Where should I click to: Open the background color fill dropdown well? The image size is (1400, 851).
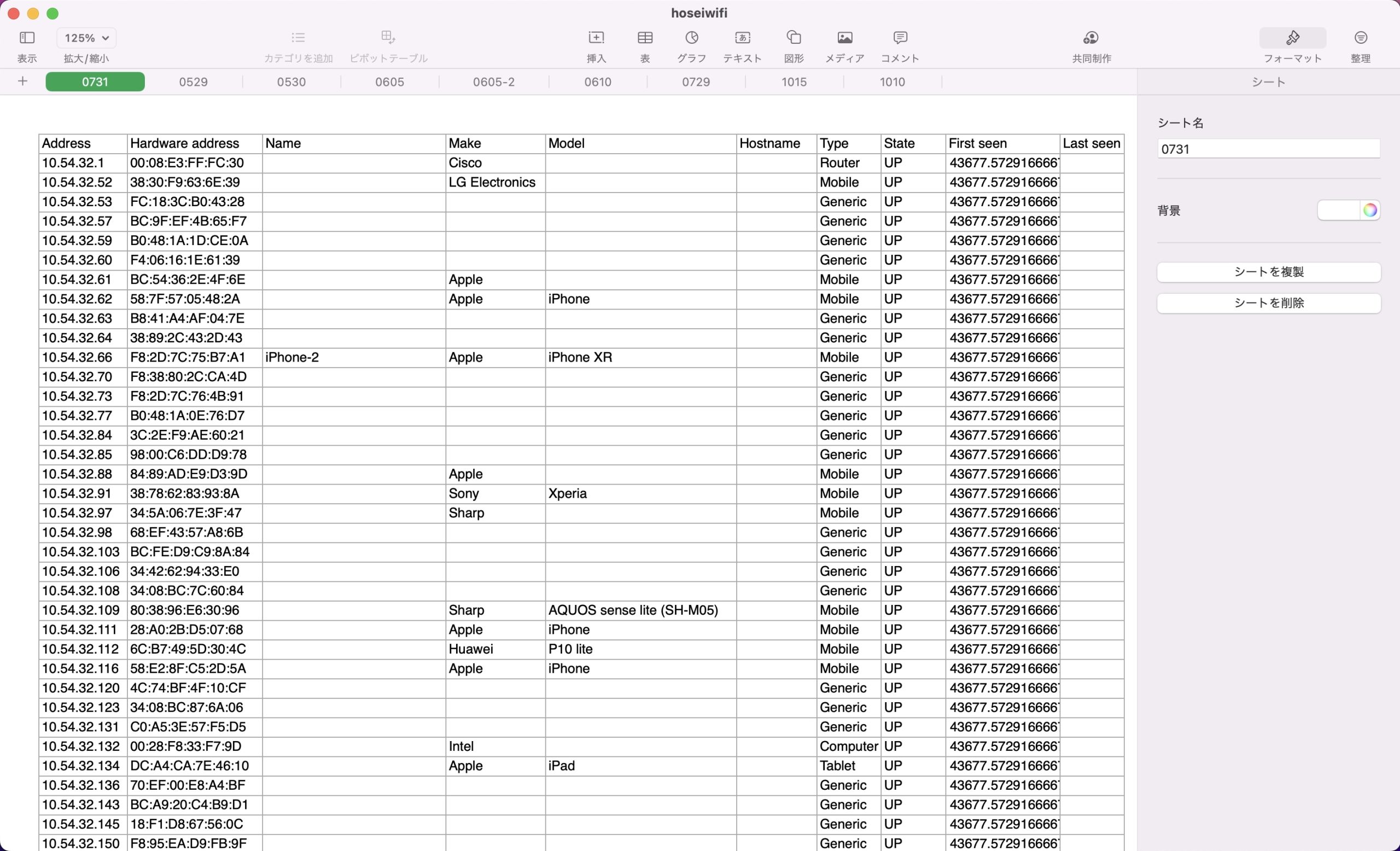[1339, 210]
